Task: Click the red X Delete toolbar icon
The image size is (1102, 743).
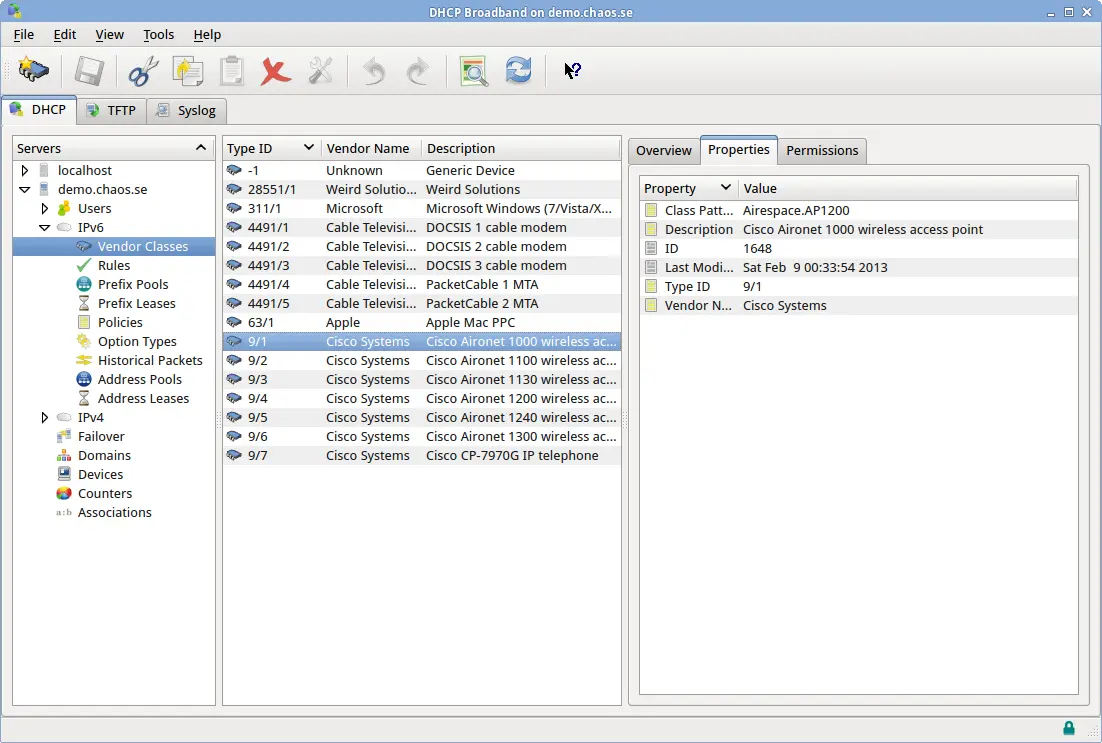Action: click(275, 71)
